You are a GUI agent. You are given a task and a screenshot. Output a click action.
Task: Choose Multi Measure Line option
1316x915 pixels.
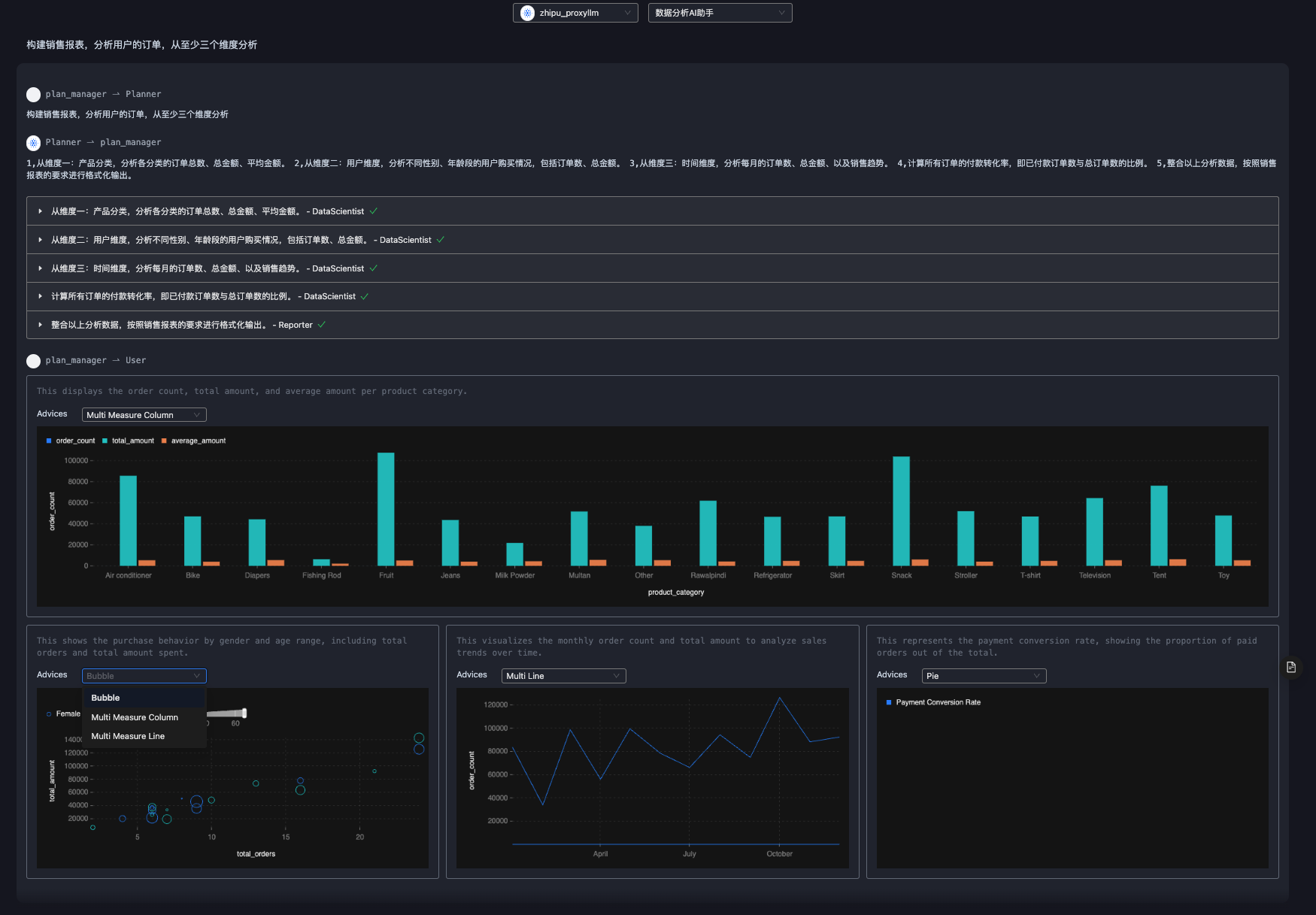(x=128, y=736)
